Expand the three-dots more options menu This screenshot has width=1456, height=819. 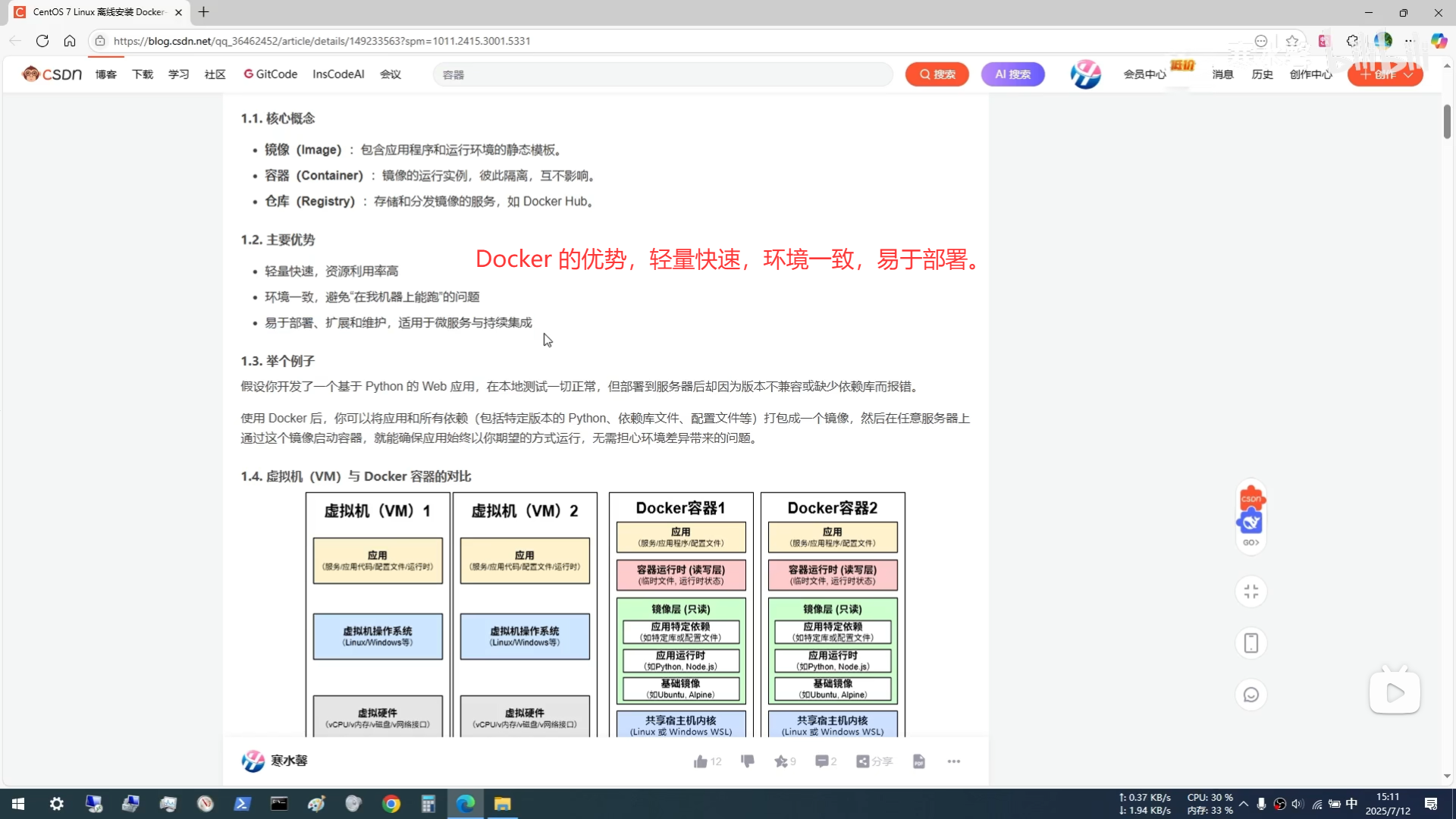coord(954,761)
